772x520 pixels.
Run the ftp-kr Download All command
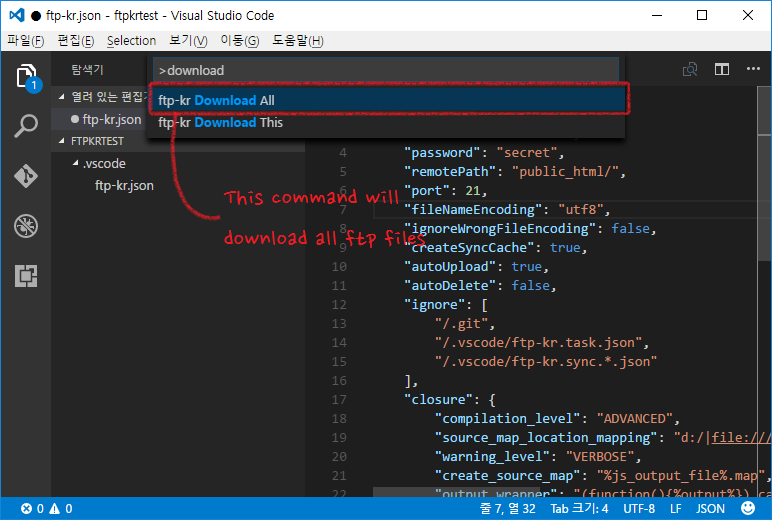[x=386, y=100]
